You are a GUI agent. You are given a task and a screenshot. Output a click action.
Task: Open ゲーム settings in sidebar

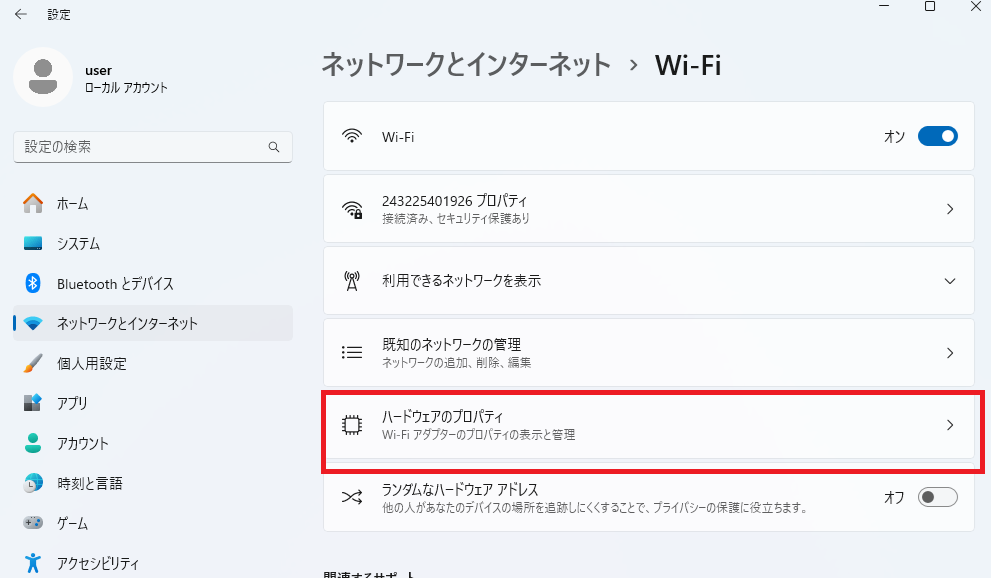pyautogui.click(x=72, y=524)
